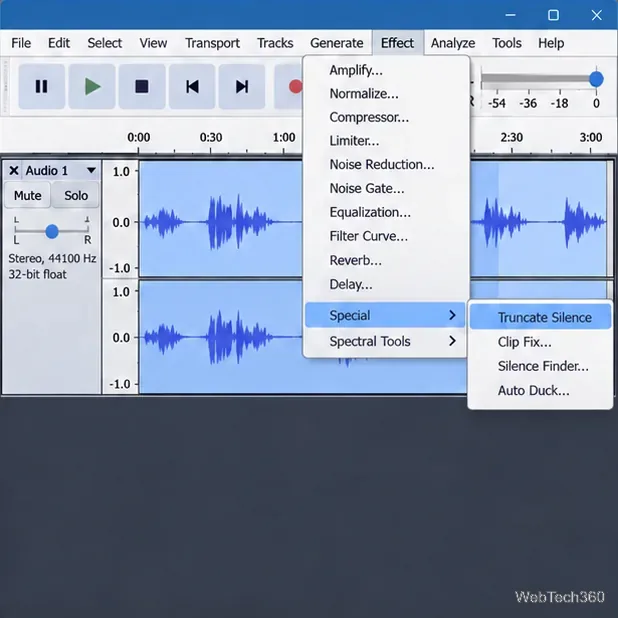Open the Audio 1 track dropdown menu
Viewport: 618px width, 618px height.
(91, 171)
